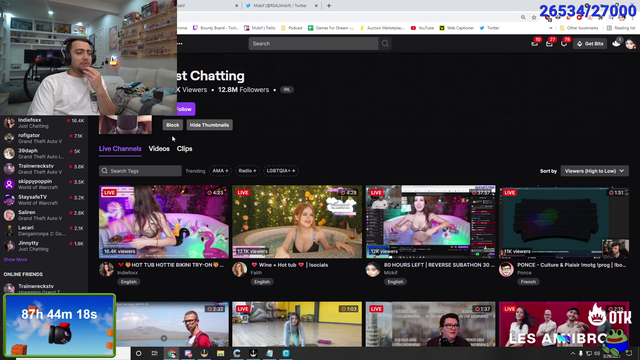Switch to the Clips tab
Viewport: 640px width, 360px height.
click(184, 149)
